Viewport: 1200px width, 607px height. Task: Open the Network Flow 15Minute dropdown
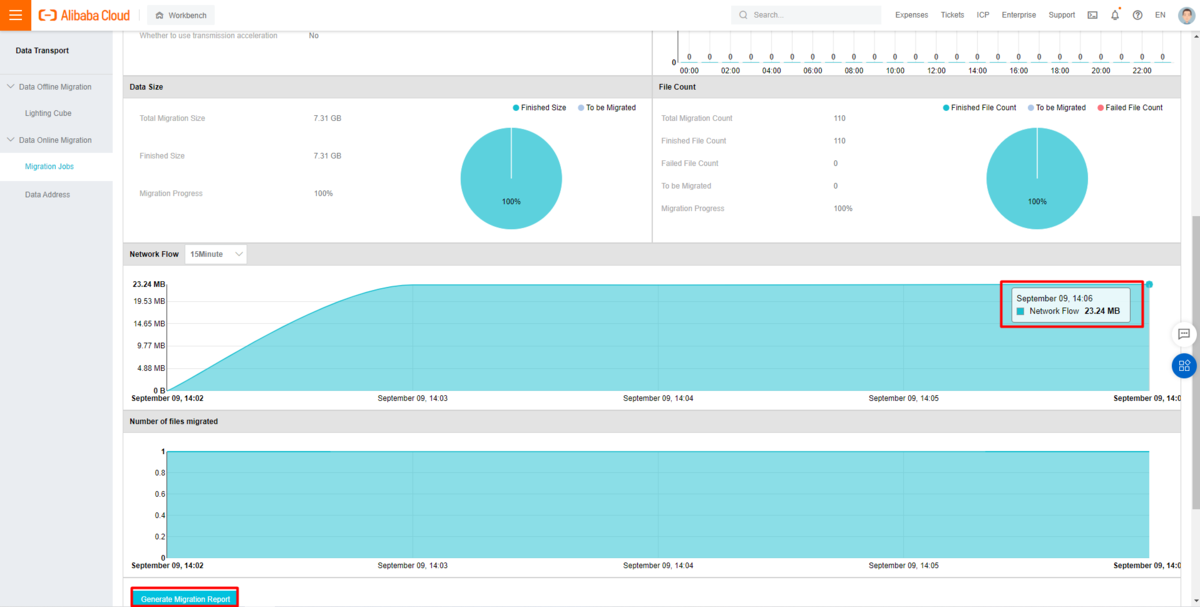point(216,254)
